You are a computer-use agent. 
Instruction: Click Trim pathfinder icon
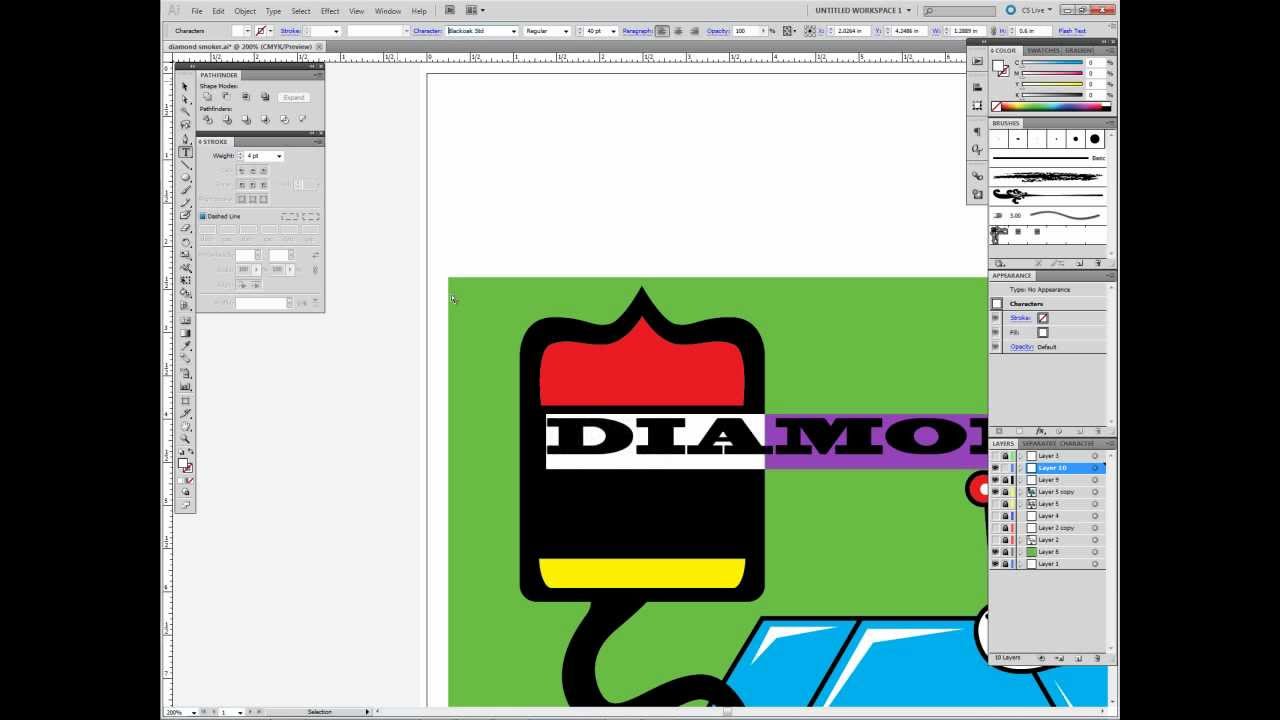click(226, 119)
